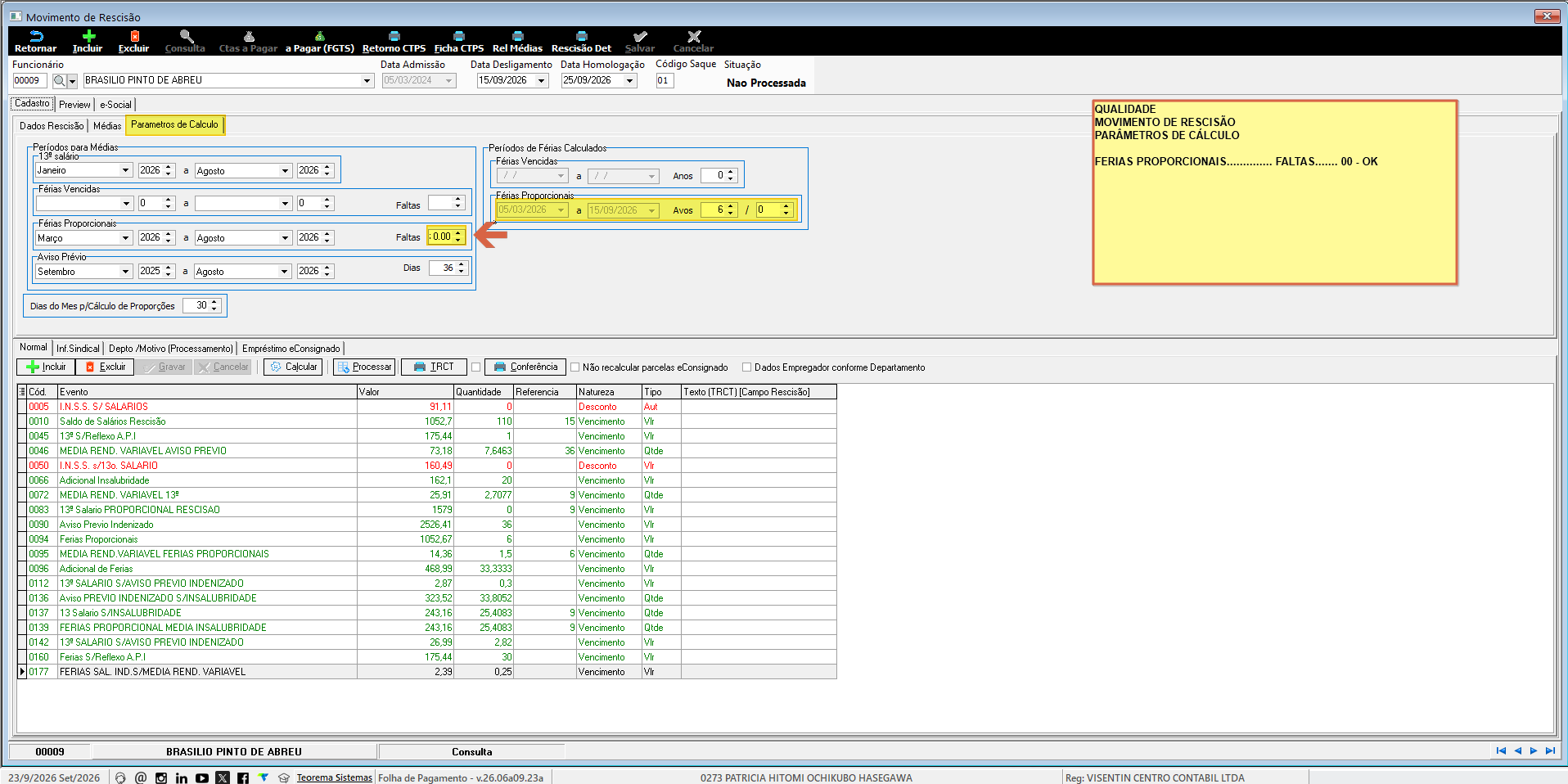This screenshot has width=1568, height=784.
Task: Tick the checkbox next to the TRCT button
Action: pyautogui.click(x=475, y=367)
